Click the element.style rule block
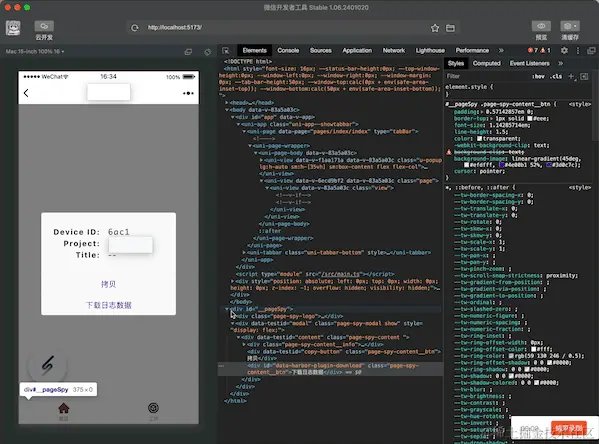Viewport: 599px width, 444px height. click(x=518, y=91)
